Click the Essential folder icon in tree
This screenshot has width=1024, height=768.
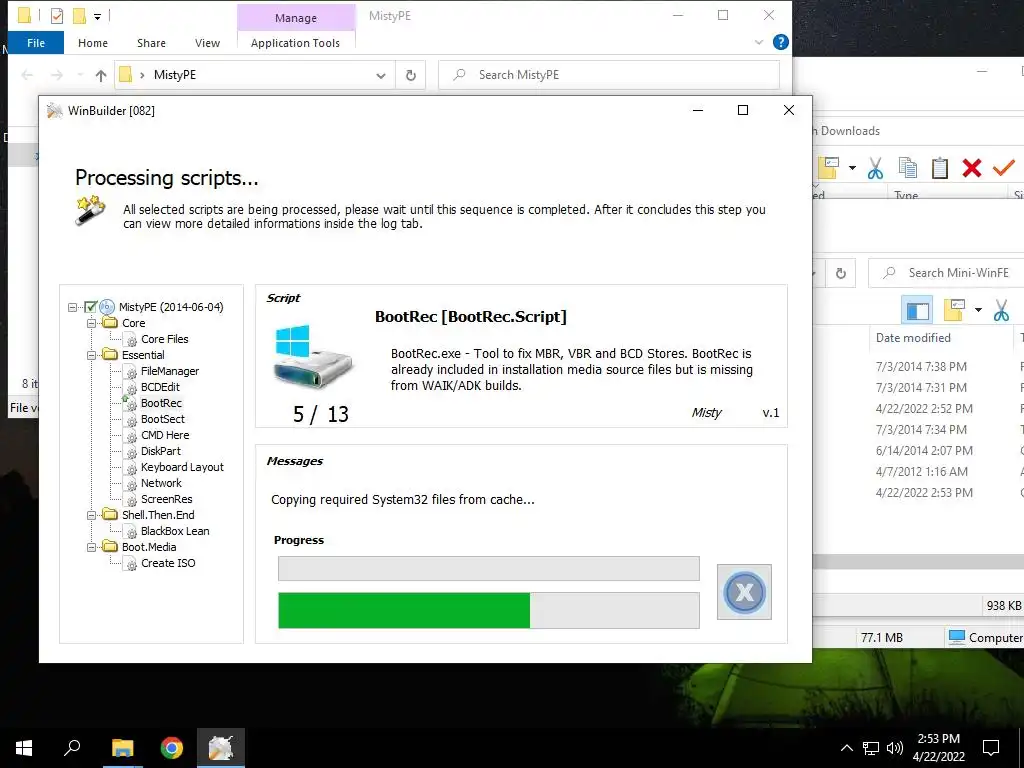[x=110, y=355]
